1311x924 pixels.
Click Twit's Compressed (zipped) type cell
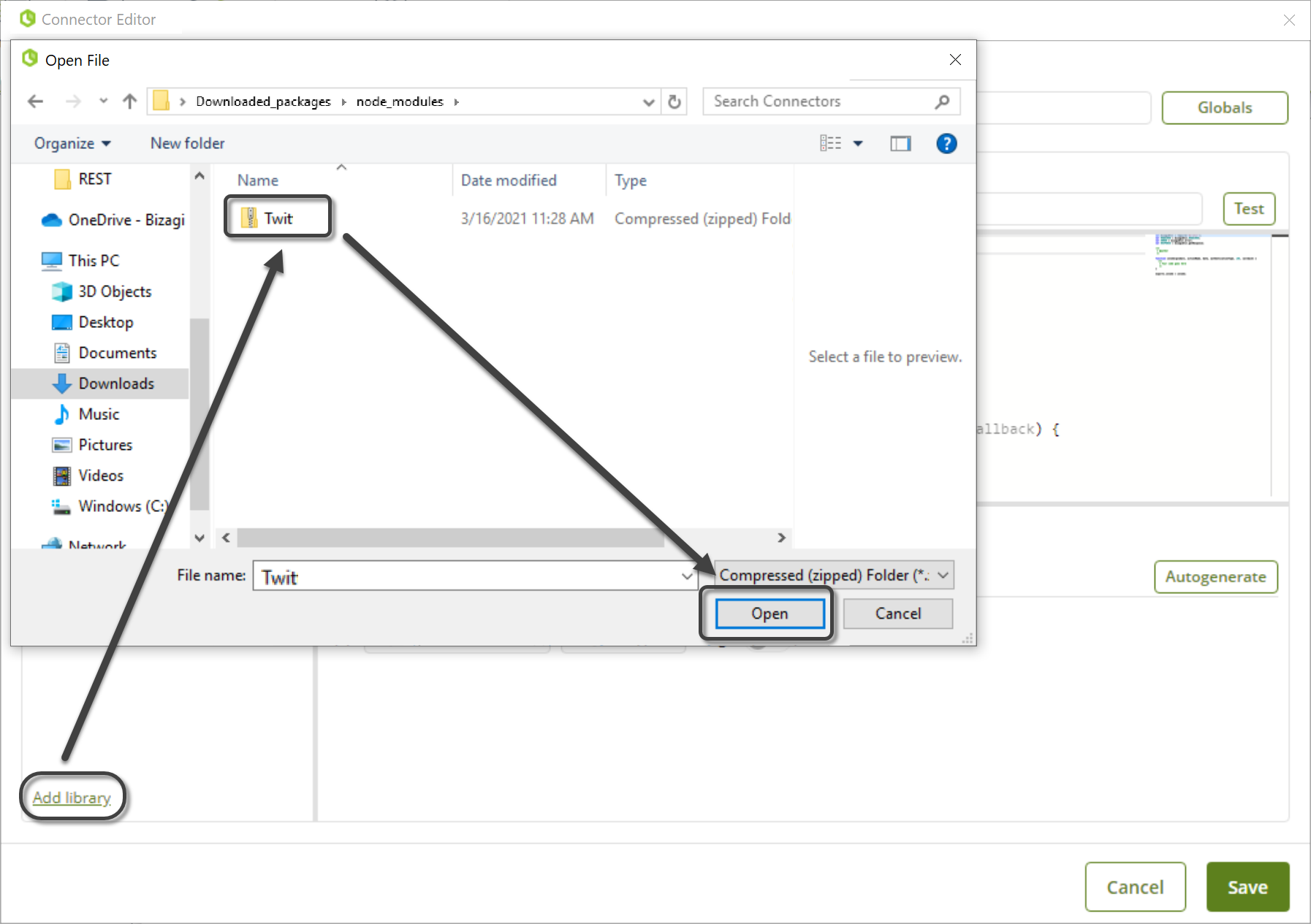(702, 218)
